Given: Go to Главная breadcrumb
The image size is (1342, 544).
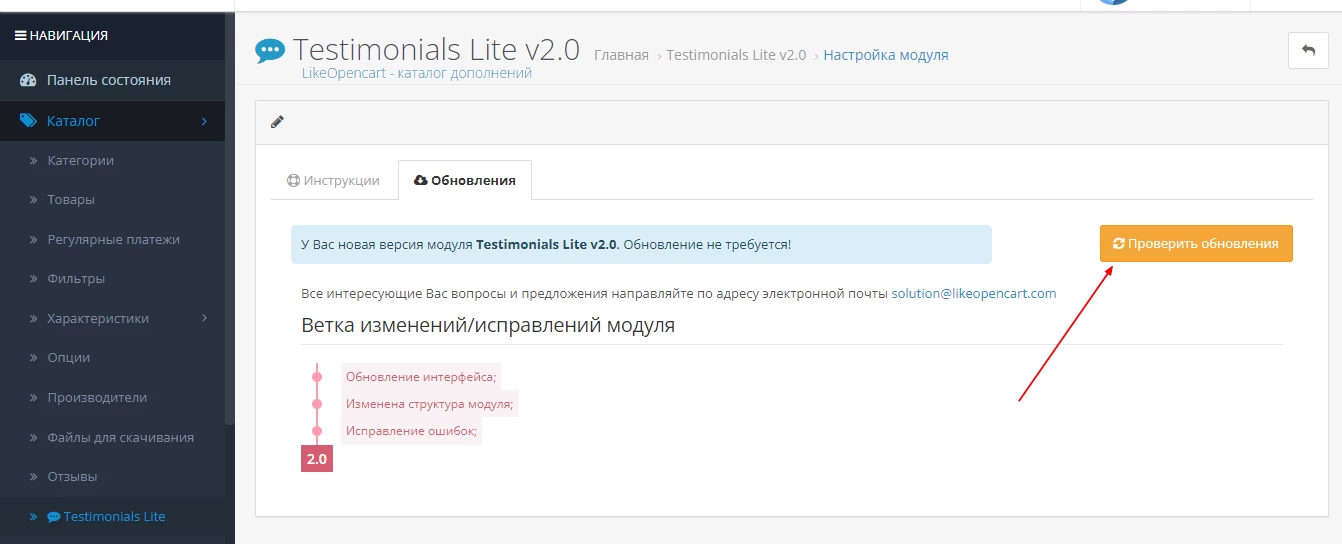Looking at the screenshot, I should [x=621, y=55].
